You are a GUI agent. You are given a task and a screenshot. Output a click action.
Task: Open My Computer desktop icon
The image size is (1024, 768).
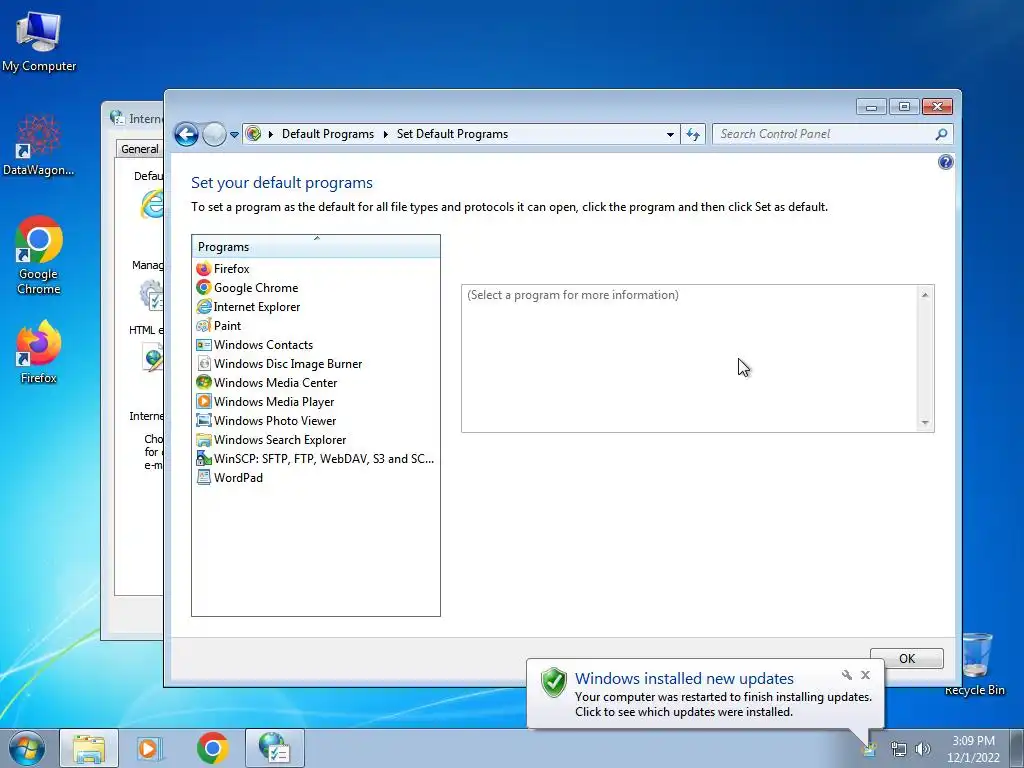[39, 41]
